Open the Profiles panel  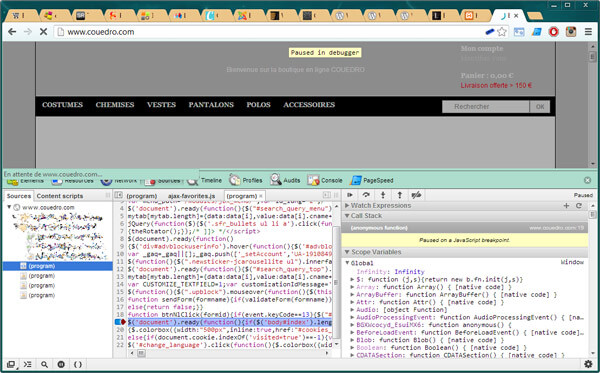pyautogui.click(x=246, y=180)
